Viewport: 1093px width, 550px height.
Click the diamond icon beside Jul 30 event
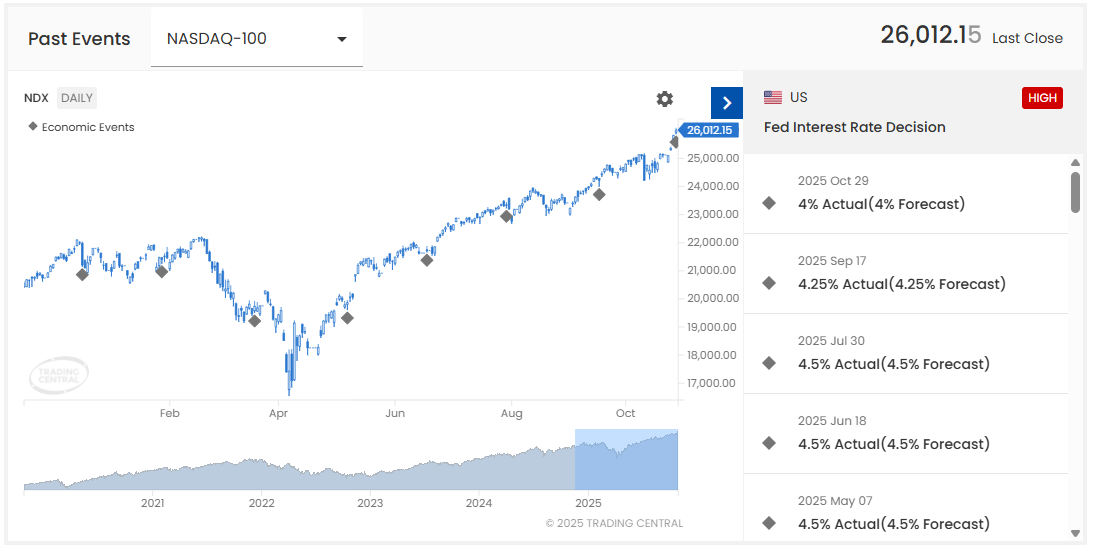pyautogui.click(x=769, y=363)
